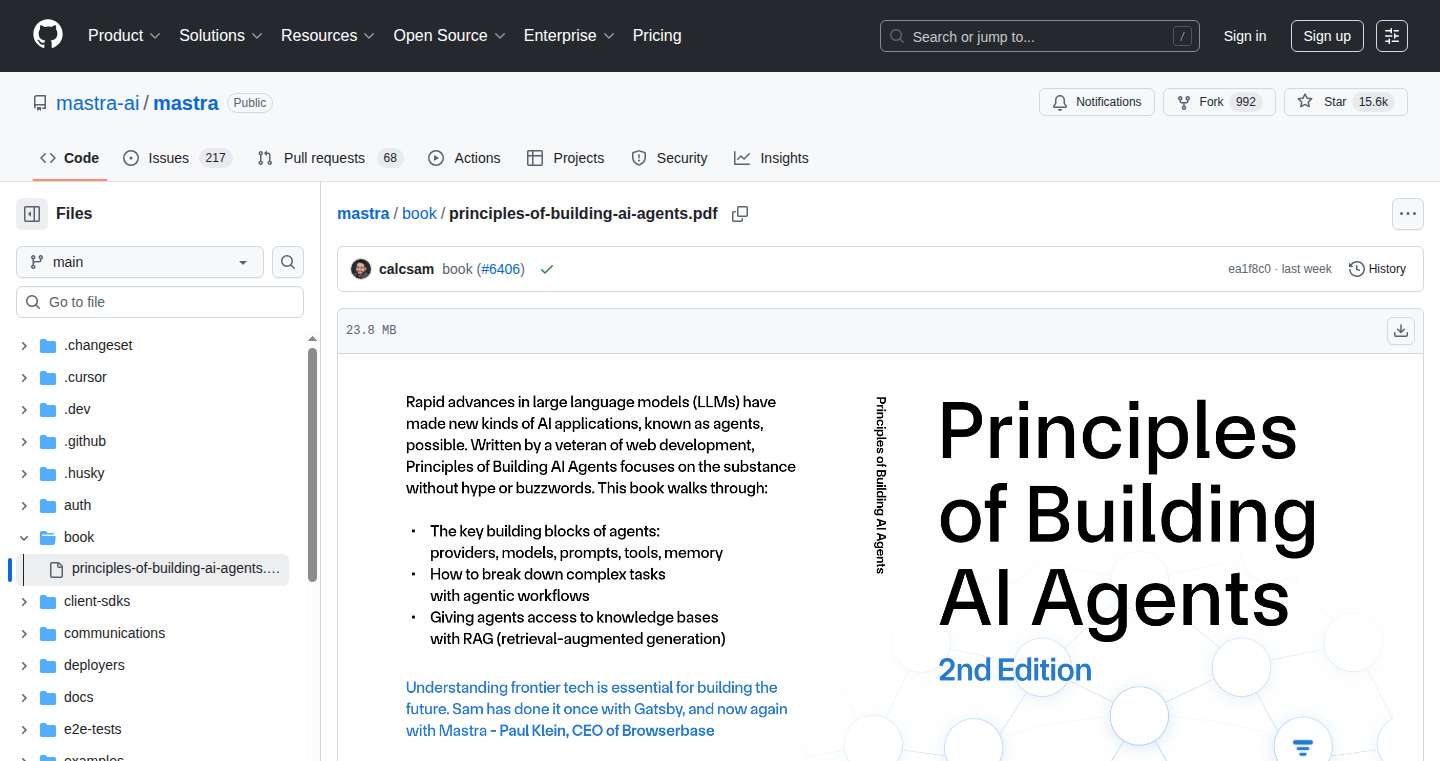Star the mastra repository
Viewport: 1440px width, 761px height.
click(1345, 102)
